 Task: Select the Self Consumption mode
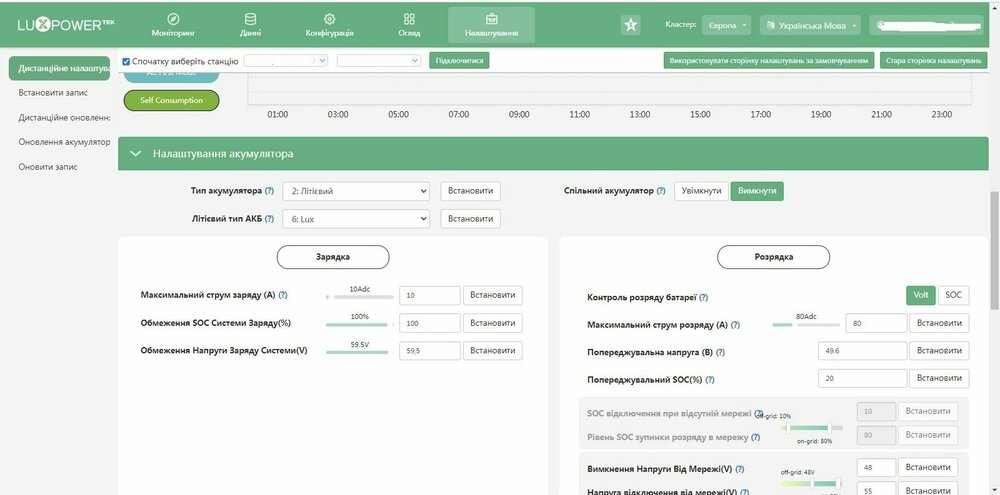click(172, 101)
